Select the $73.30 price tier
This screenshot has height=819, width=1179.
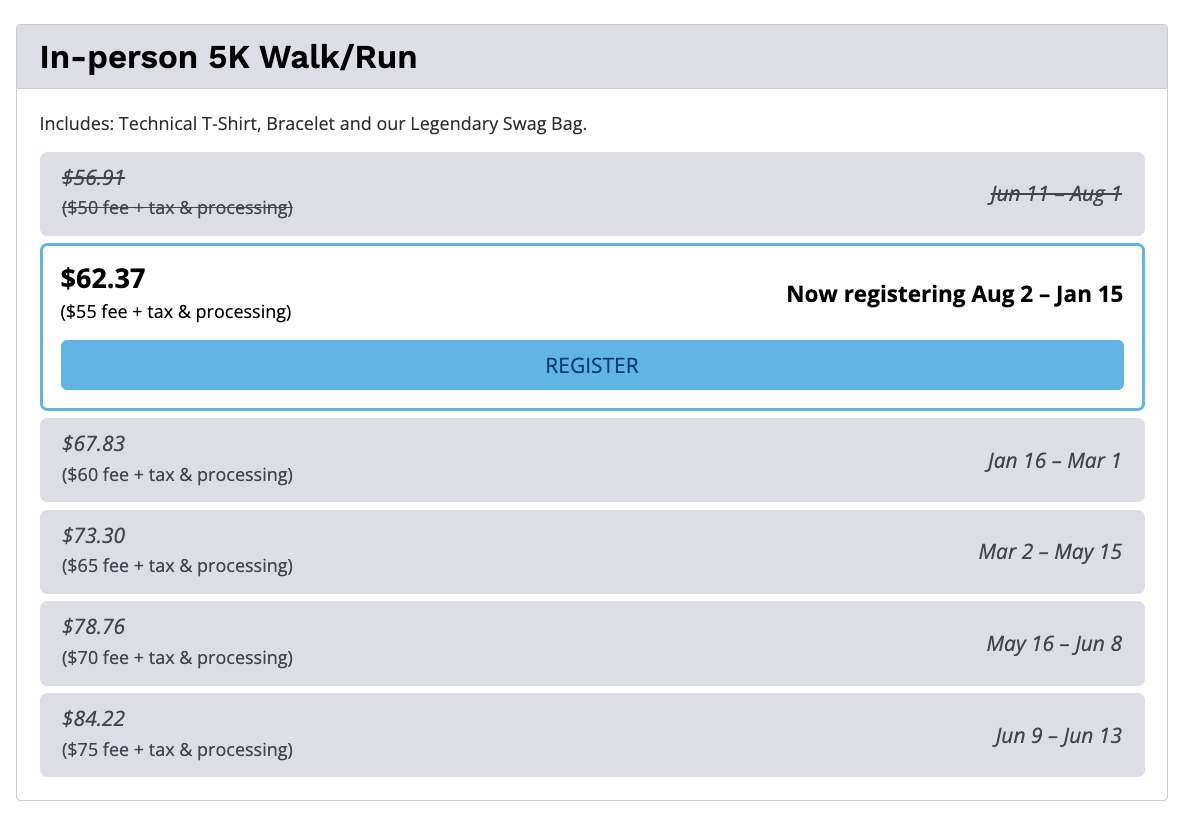coord(93,535)
